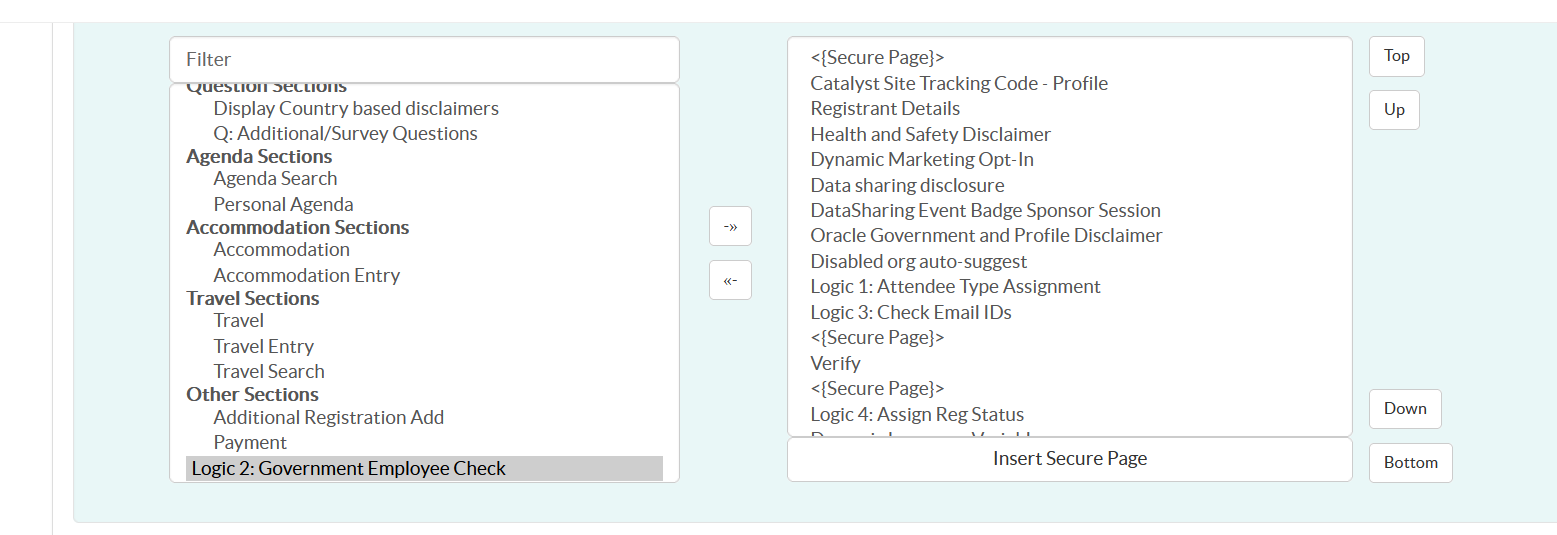
Task: Select the Verify entry
Action: (x=835, y=363)
